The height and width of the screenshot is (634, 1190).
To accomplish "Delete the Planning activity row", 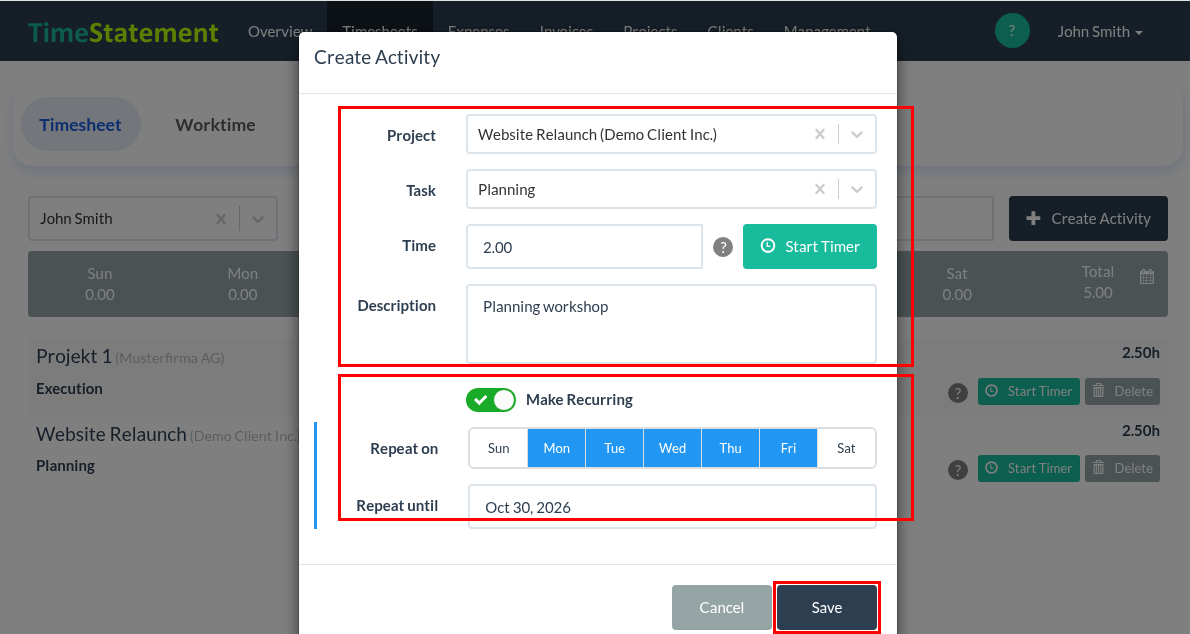I will (1122, 468).
